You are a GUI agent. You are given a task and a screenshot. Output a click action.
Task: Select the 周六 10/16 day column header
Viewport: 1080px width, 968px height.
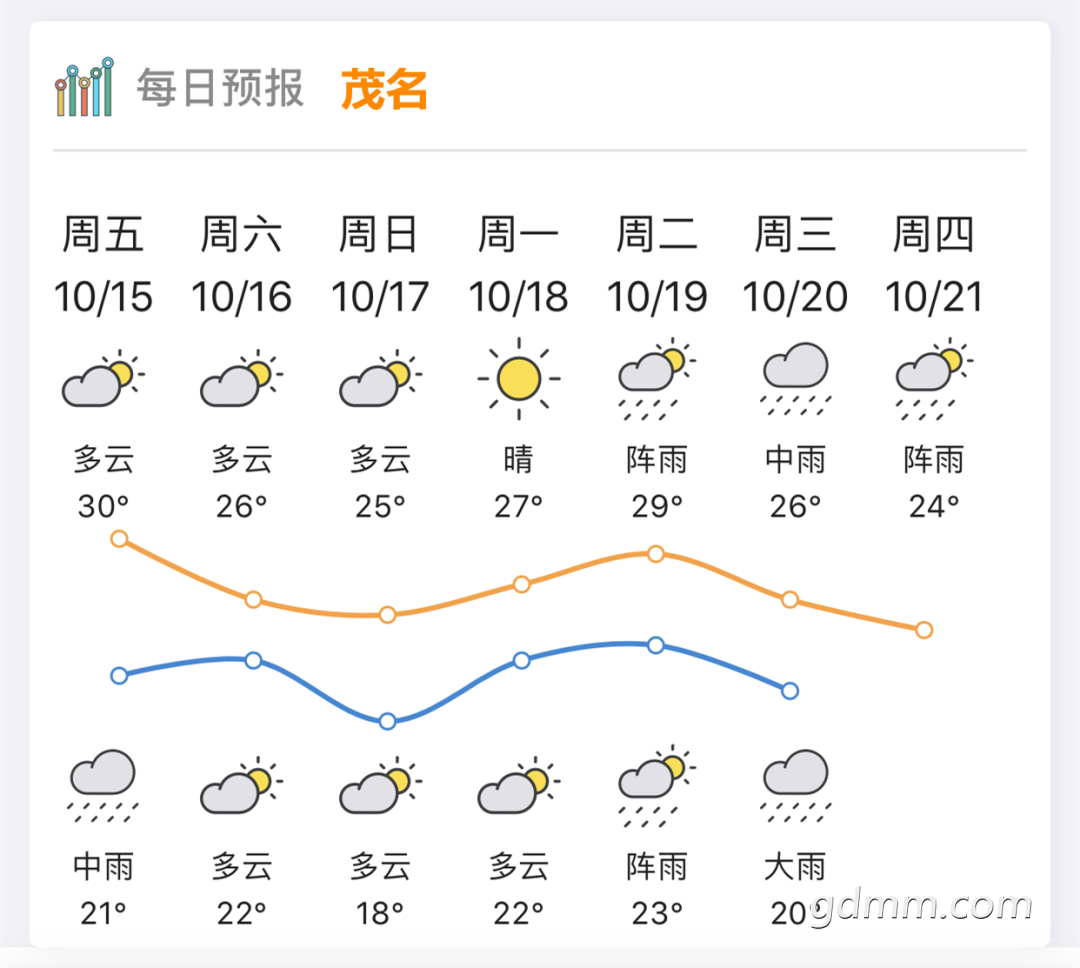point(242,265)
